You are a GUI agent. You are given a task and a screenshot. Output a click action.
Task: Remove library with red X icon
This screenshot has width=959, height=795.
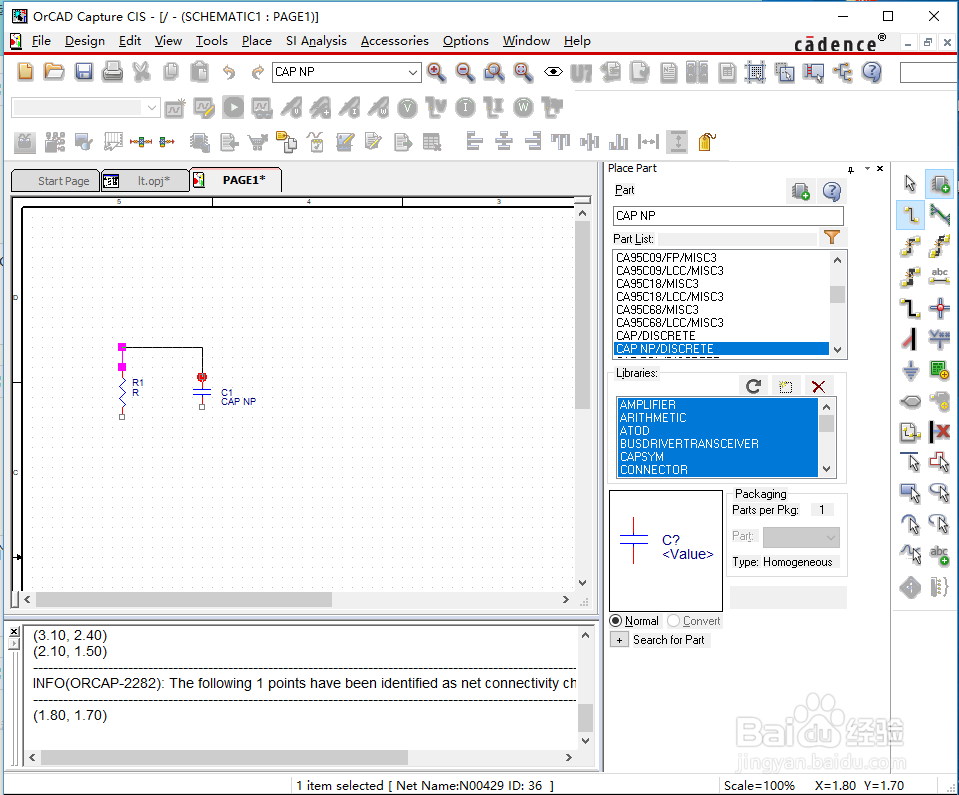coord(818,386)
